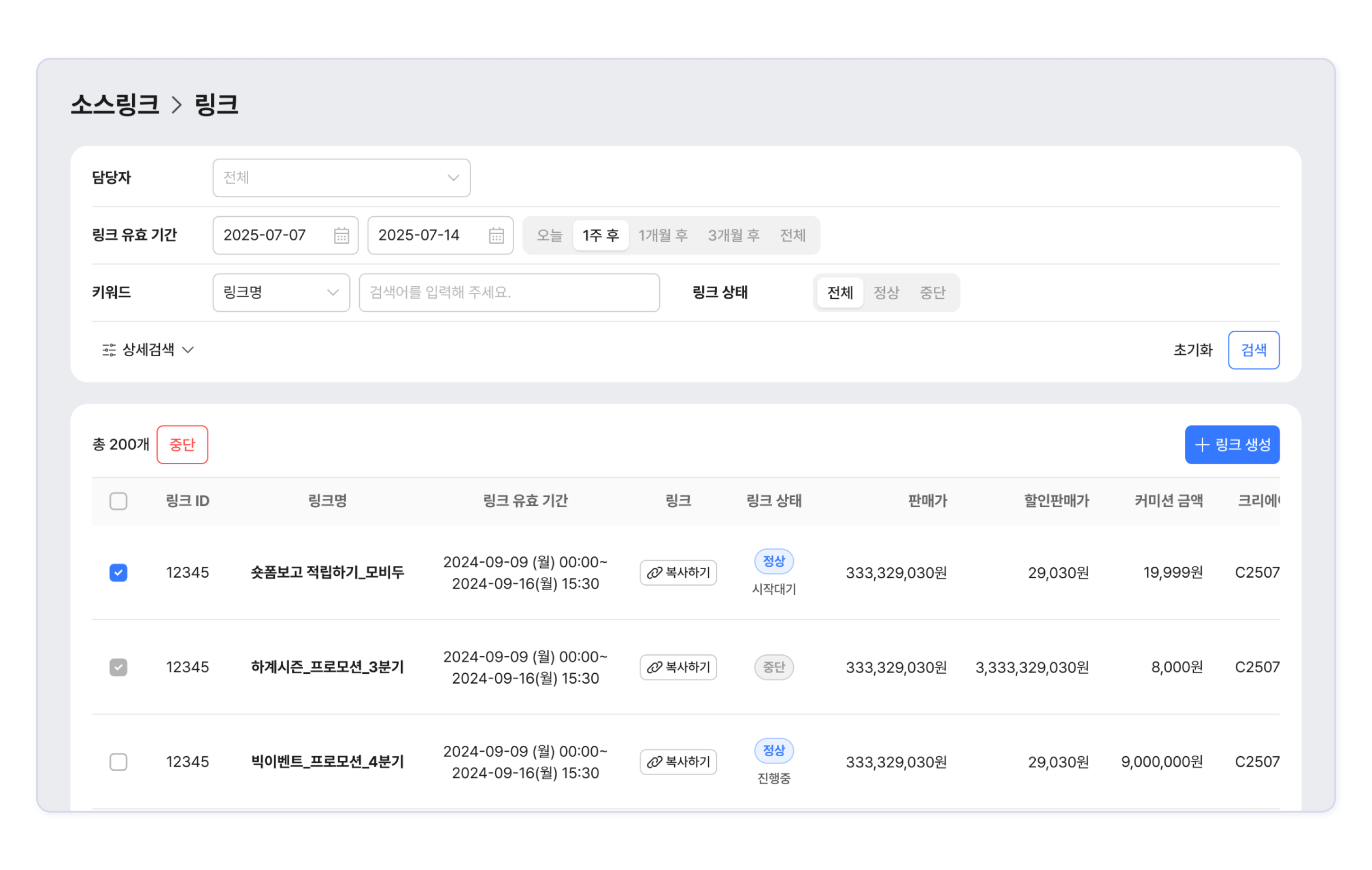This screenshot has height=870, width=1372.
Task: Copy the link for 숏폼보고 적립하기_모비두
Action: tap(678, 573)
